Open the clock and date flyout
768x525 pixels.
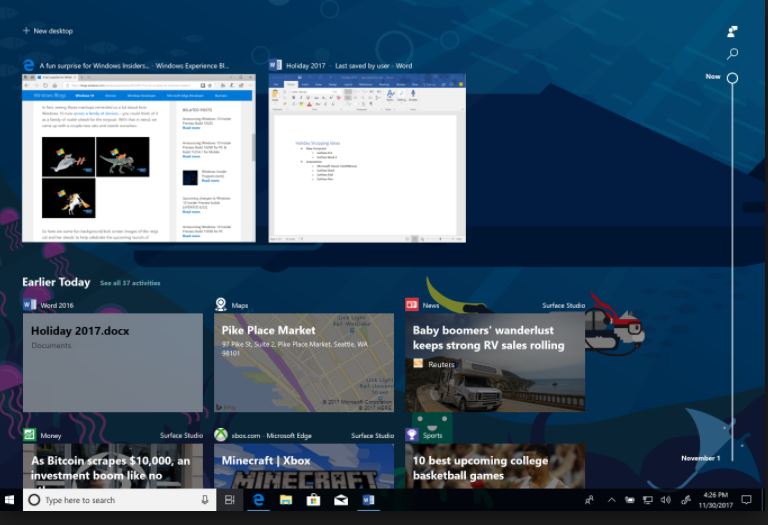pyautogui.click(x=716, y=500)
